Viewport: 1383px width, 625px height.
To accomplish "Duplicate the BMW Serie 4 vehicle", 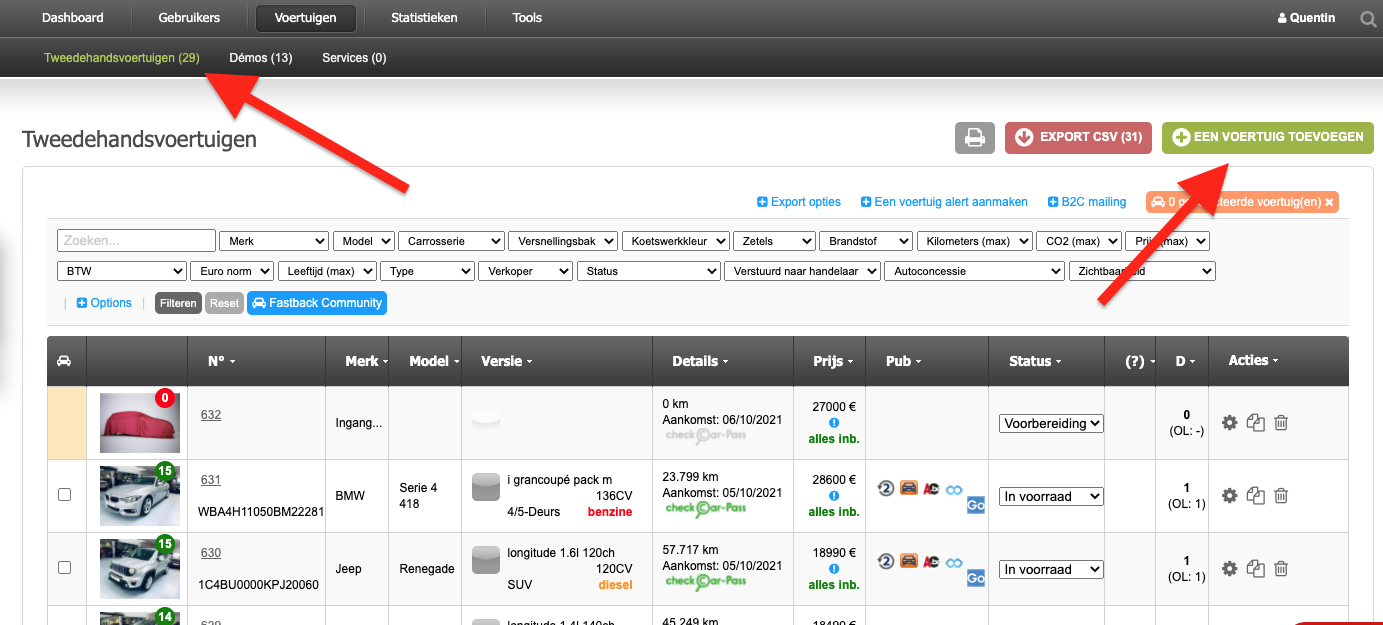I will [x=1256, y=496].
